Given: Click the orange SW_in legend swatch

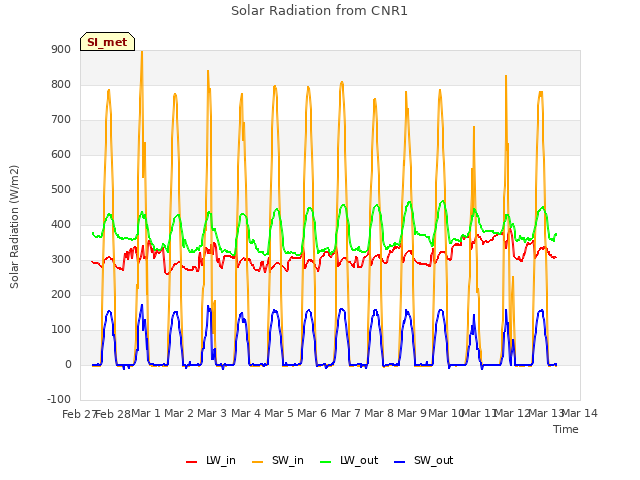Looking at the screenshot, I should 258,462.
